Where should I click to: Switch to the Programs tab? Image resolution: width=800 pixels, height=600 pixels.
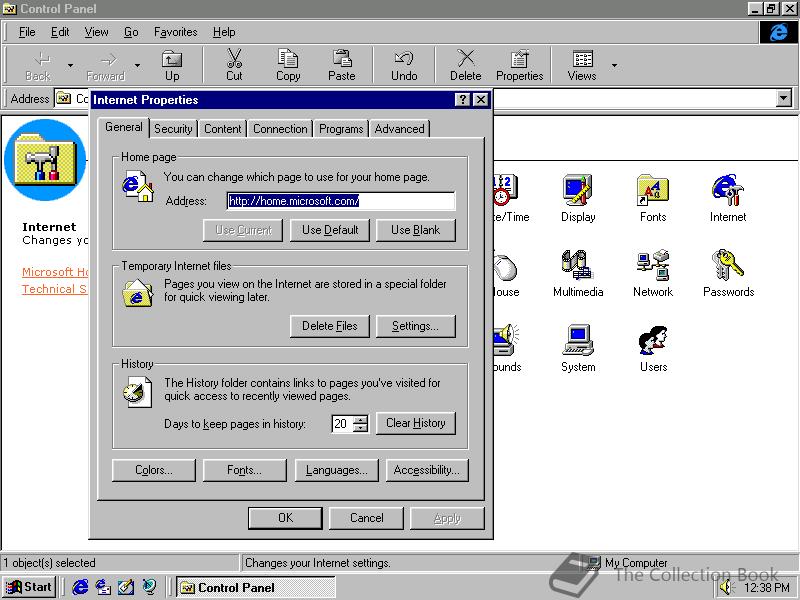[x=341, y=129]
